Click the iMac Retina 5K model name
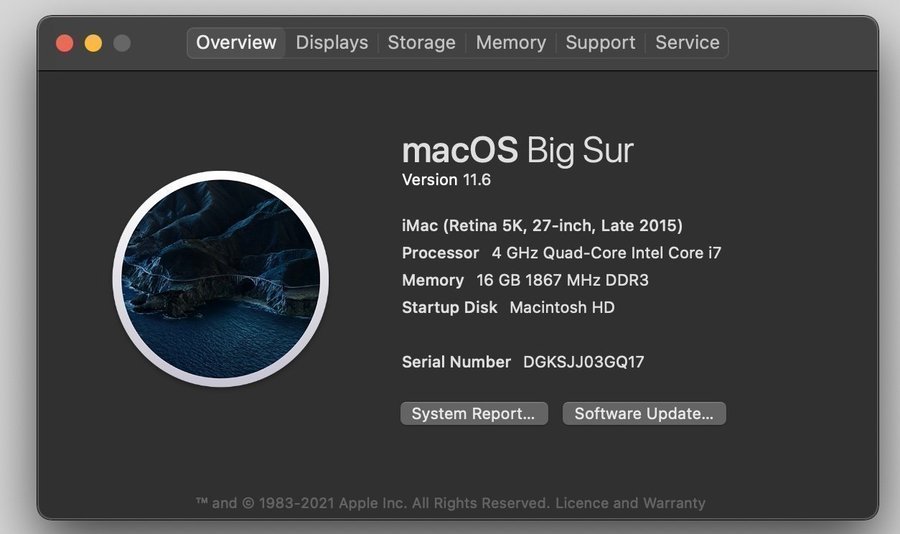Screen dimensions: 900x534 click(x=542, y=226)
